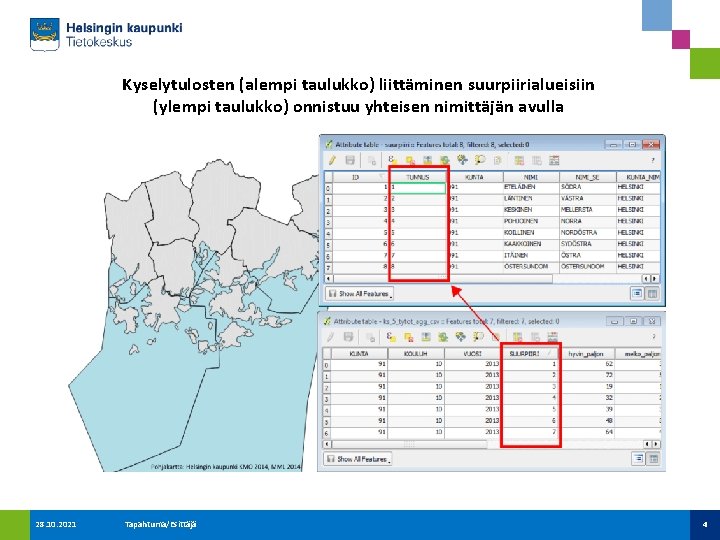
Task: Click help question mark in suurpiiri table toolbar
Action: pos(652,160)
